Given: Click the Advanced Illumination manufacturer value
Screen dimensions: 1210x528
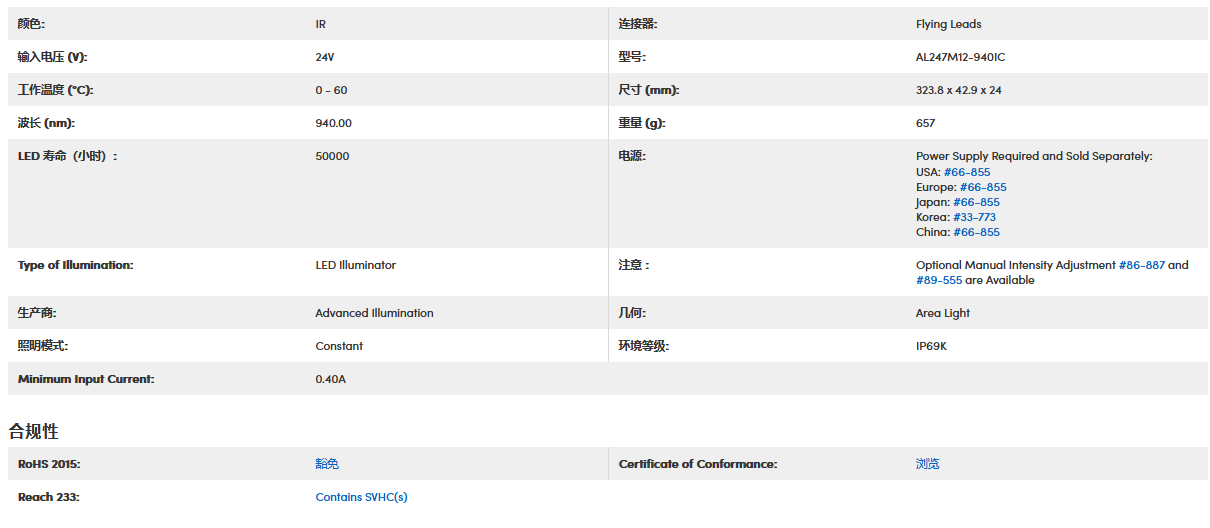Looking at the screenshot, I should click(x=374, y=313).
